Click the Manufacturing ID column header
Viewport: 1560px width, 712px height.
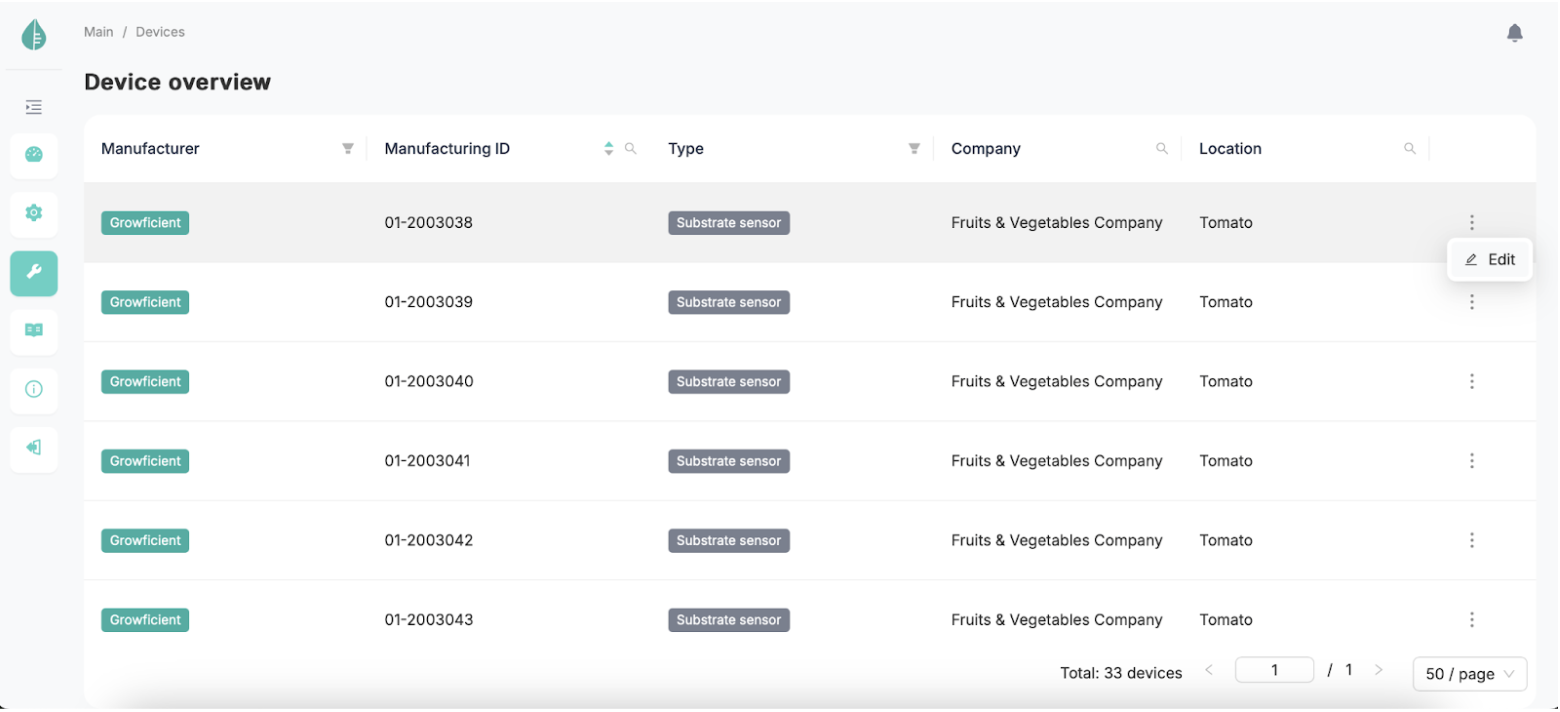coord(447,149)
